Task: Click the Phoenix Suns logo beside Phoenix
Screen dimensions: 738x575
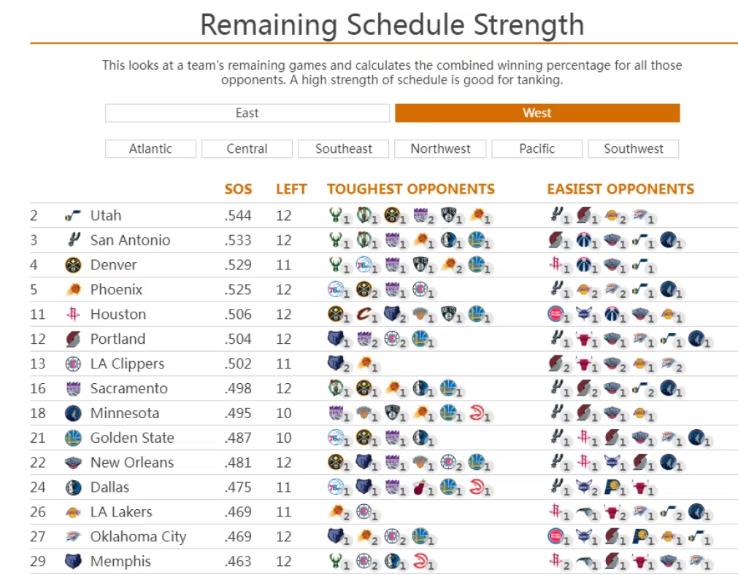Action: pos(73,289)
